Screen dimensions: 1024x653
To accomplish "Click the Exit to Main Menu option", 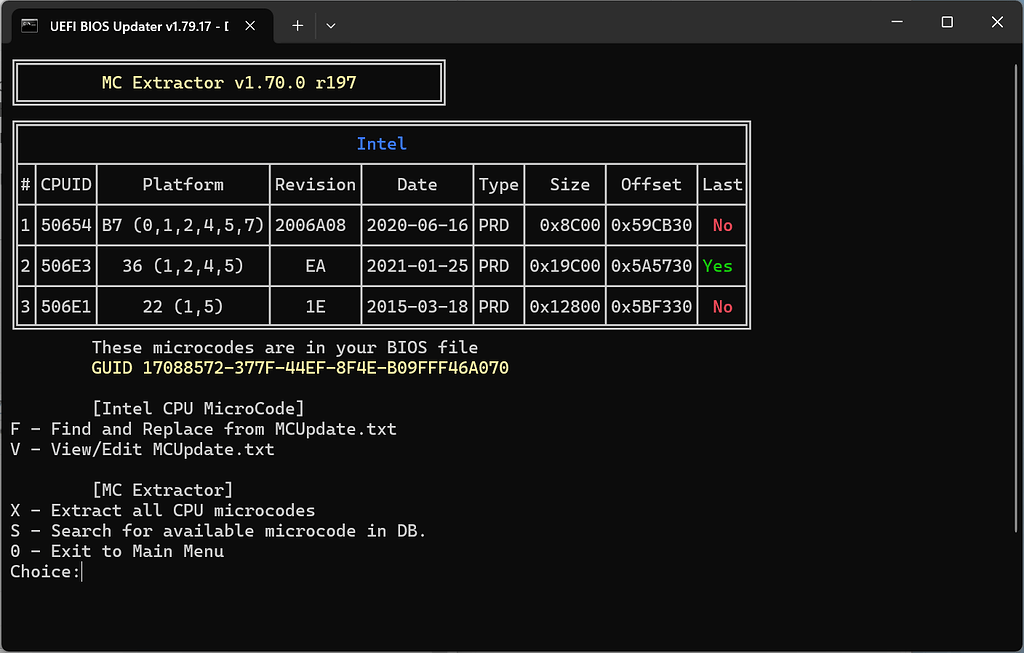I will coord(117,551).
